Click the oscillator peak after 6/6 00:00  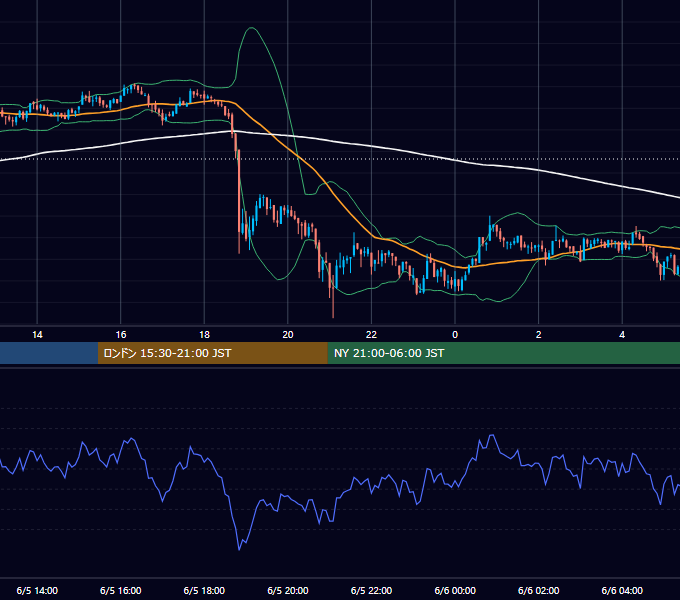coord(492,435)
